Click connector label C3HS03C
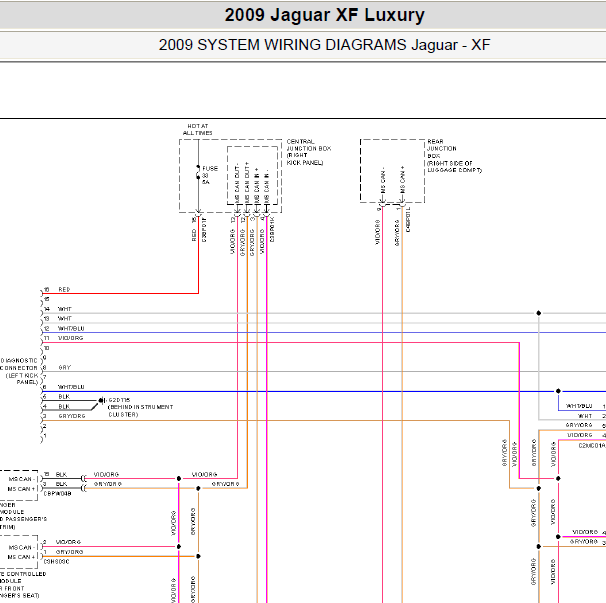 click(x=56, y=562)
